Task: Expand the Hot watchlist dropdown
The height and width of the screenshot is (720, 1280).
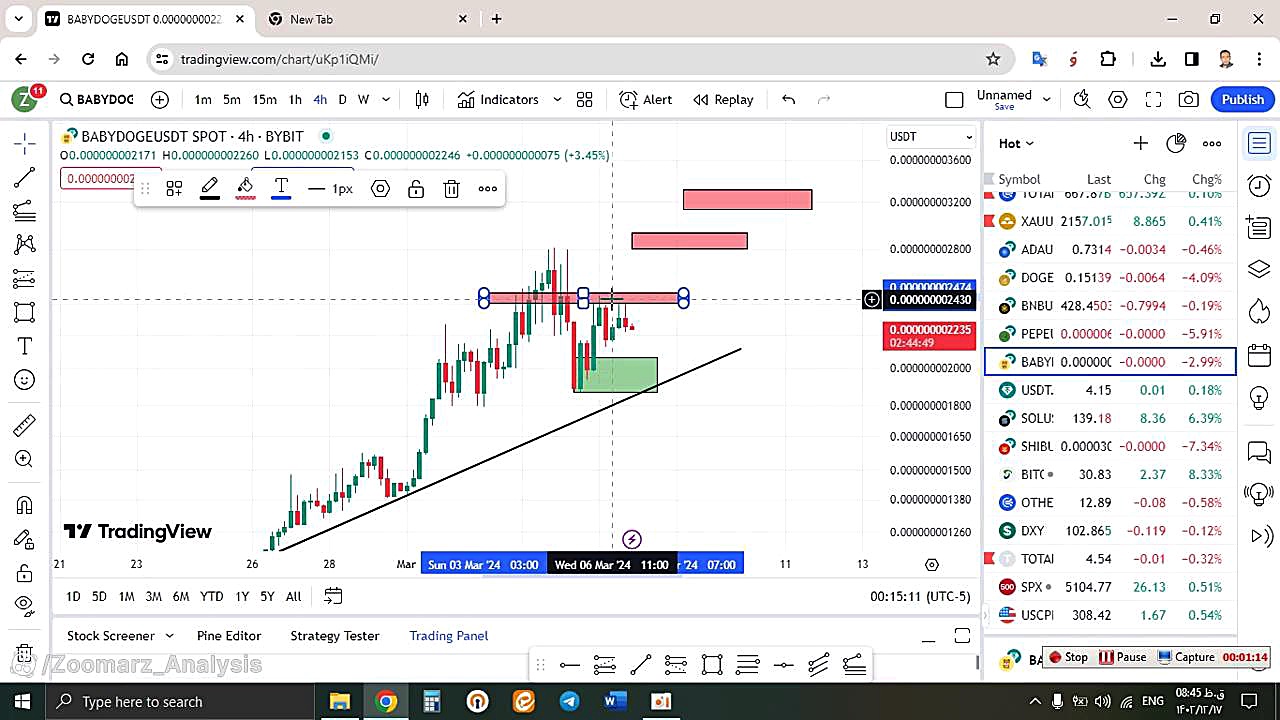Action: pyautogui.click(x=1016, y=143)
